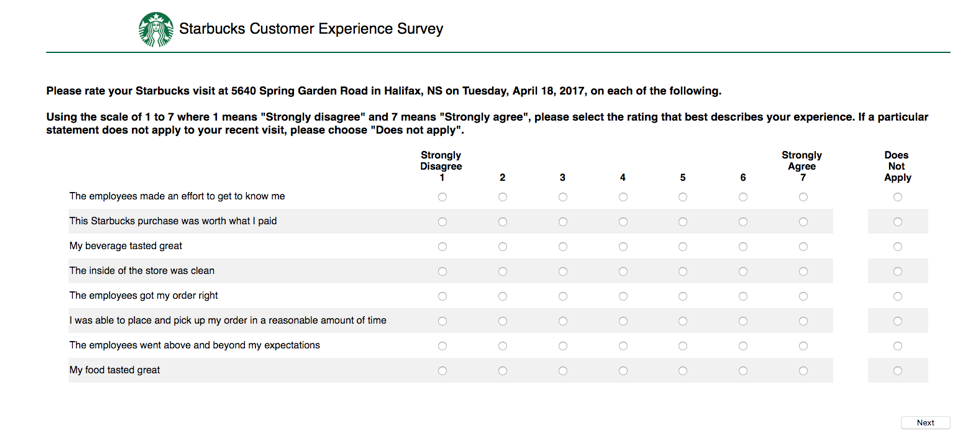
Task: Click the Next button
Action: coord(926,423)
